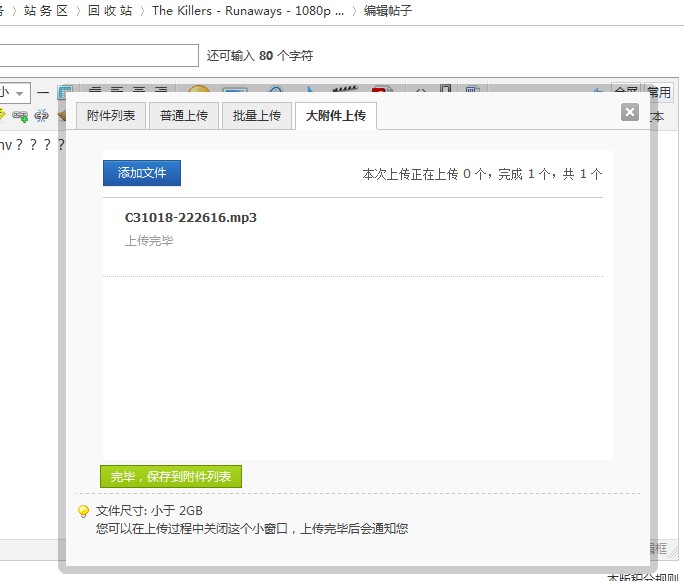
Task: Close the attachment upload dialog
Action: (x=629, y=113)
